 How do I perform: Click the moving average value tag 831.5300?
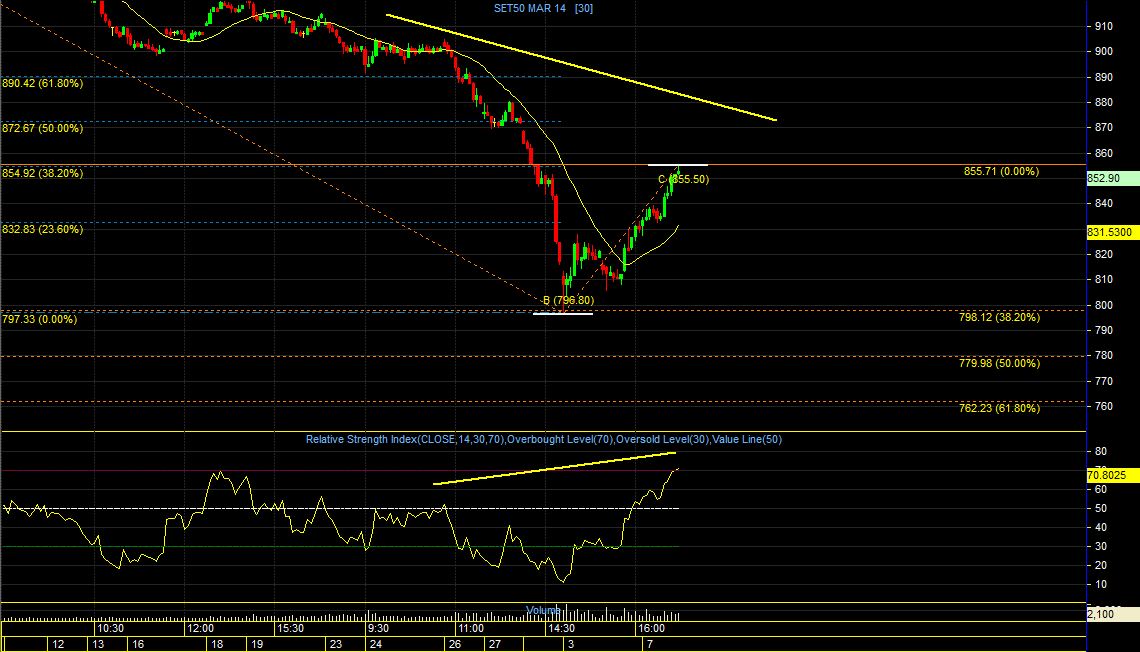[1112, 233]
